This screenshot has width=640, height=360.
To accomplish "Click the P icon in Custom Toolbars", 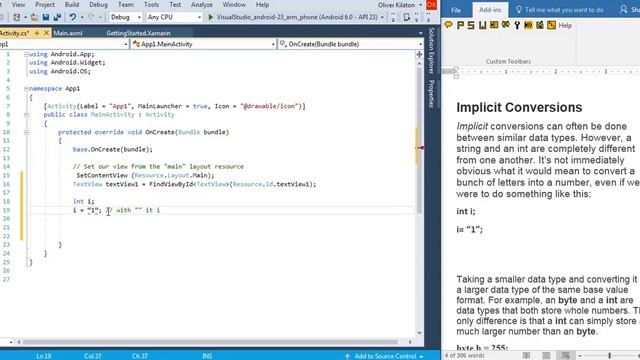I will tap(460, 25).
